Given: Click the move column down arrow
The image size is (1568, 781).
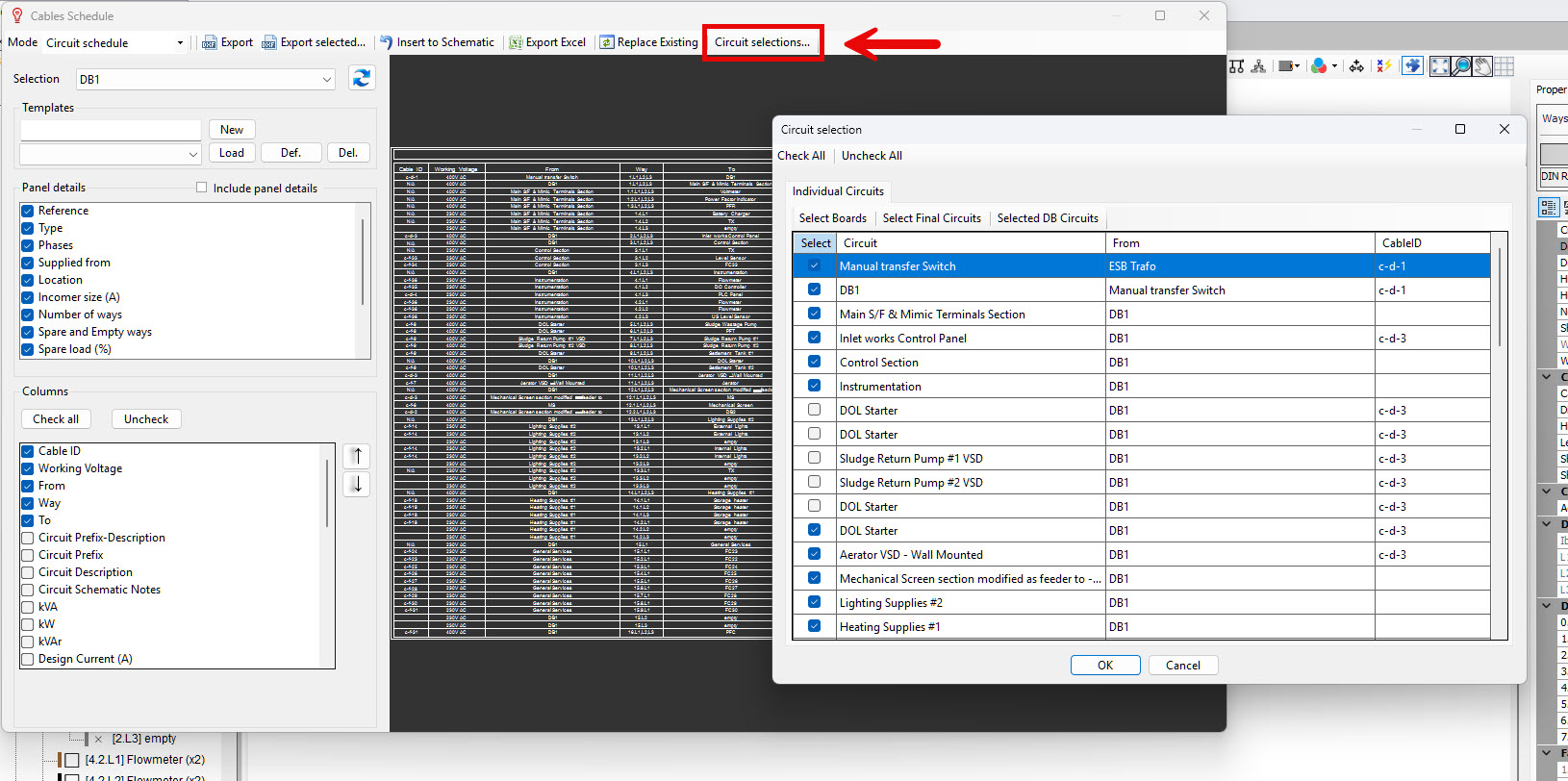Looking at the screenshot, I should pyautogui.click(x=357, y=484).
